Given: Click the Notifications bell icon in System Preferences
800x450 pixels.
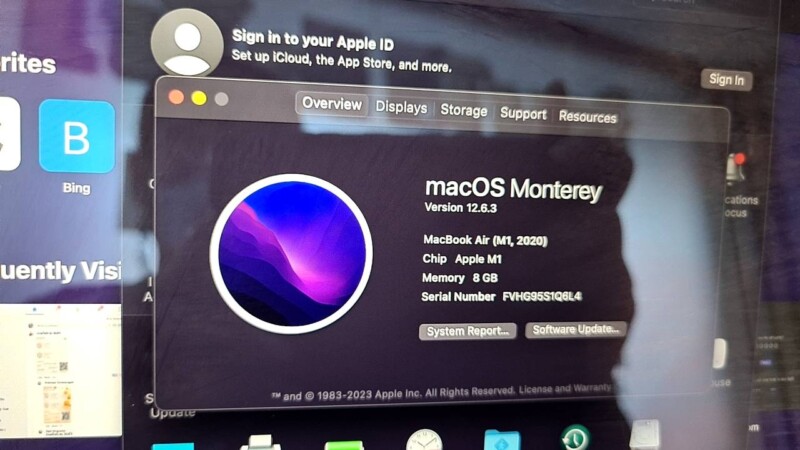Looking at the screenshot, I should pos(736,168).
